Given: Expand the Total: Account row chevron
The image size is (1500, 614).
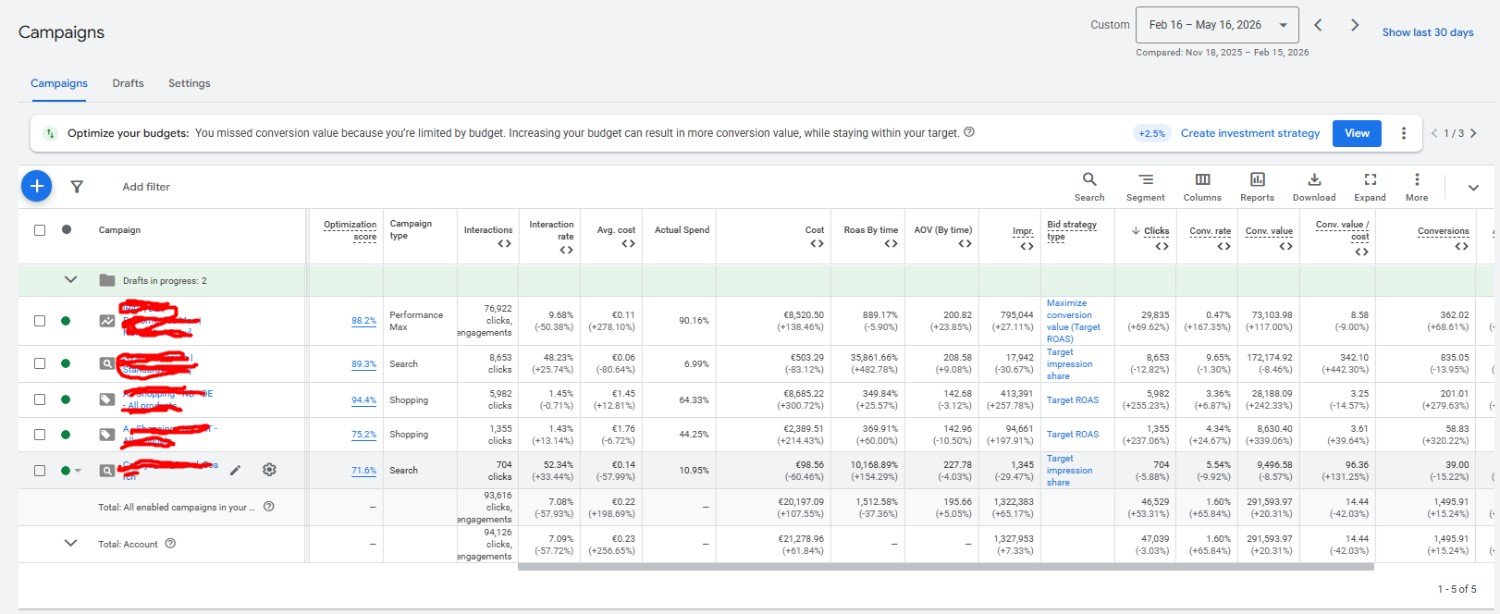Looking at the screenshot, I should click(70, 543).
